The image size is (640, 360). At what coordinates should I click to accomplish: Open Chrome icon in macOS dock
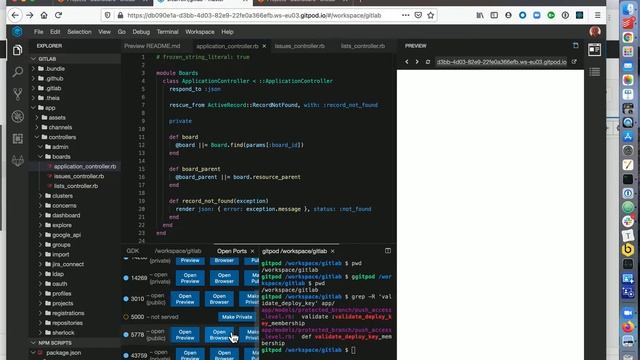point(628,38)
